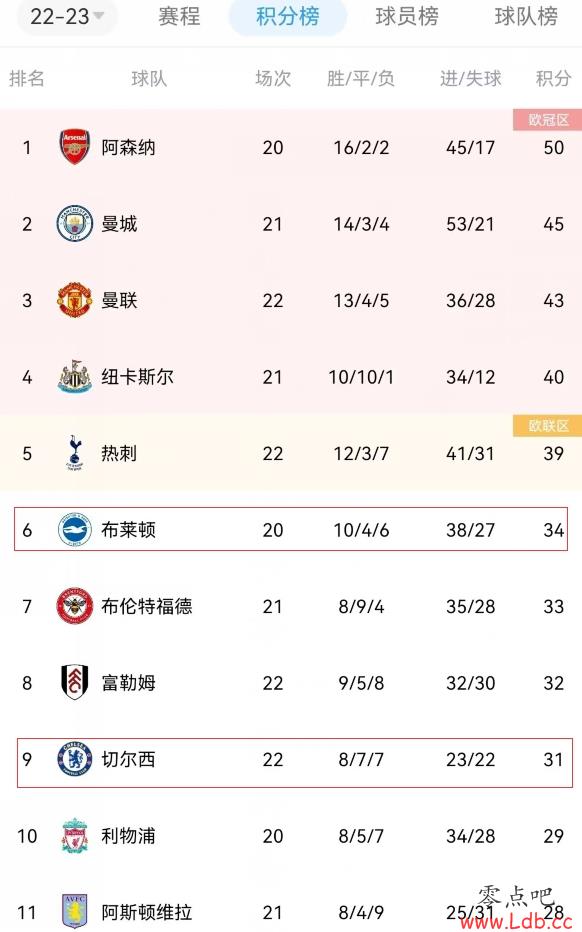This screenshot has width=582, height=932.
Task: Select the active 积分榜 tab
Action: pyautogui.click(x=288, y=17)
